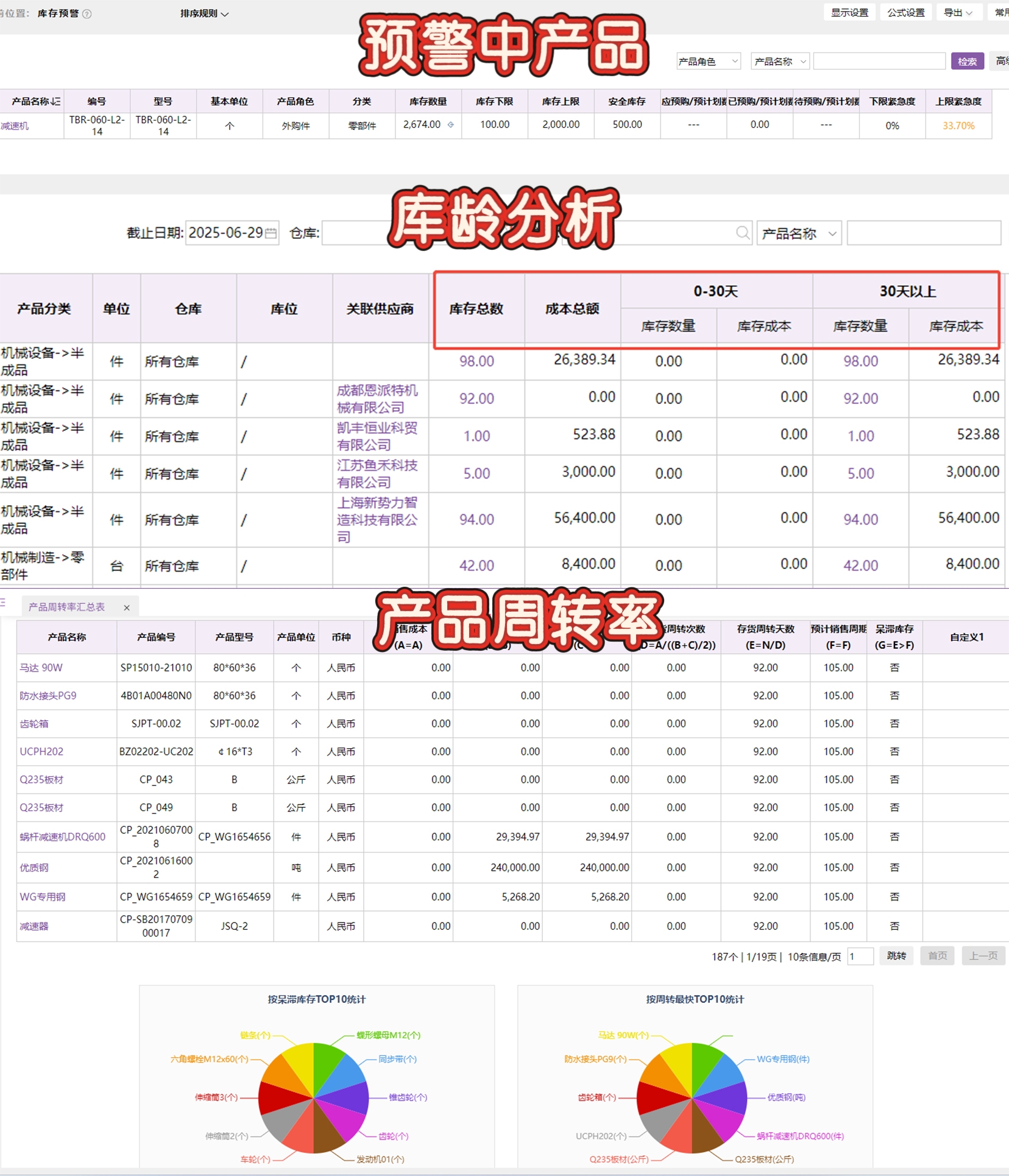Click the empty field right of 库龄分析 产品名称
Image resolution: width=1009 pixels, height=1176 pixels.
pyautogui.click(x=924, y=233)
